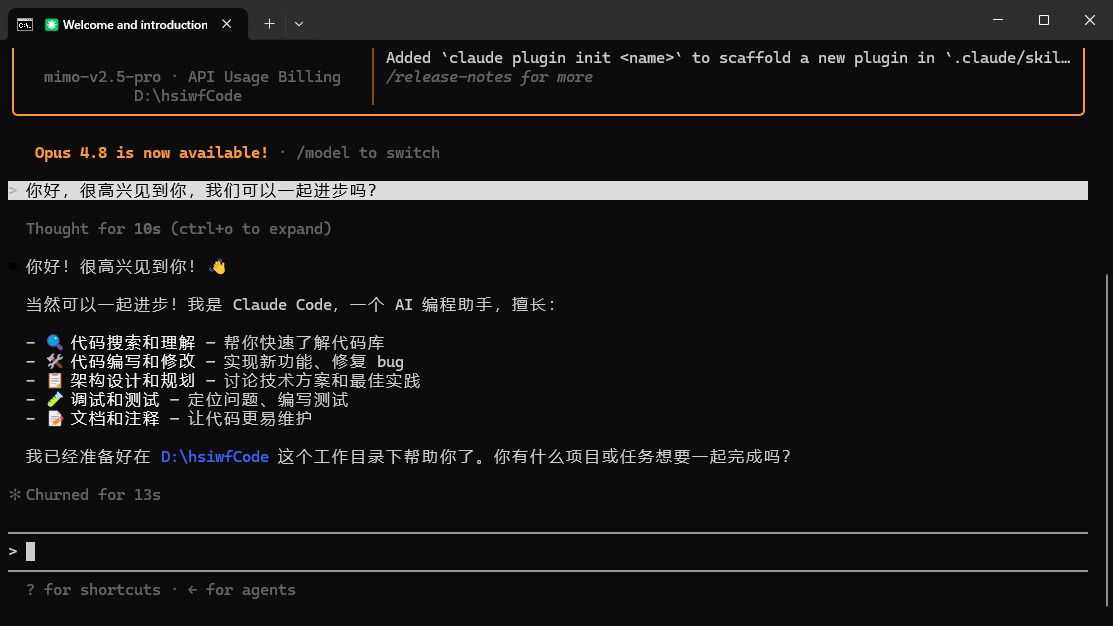Minimize the terminal window
Screen dimensions: 1113x626
(x=998, y=20)
